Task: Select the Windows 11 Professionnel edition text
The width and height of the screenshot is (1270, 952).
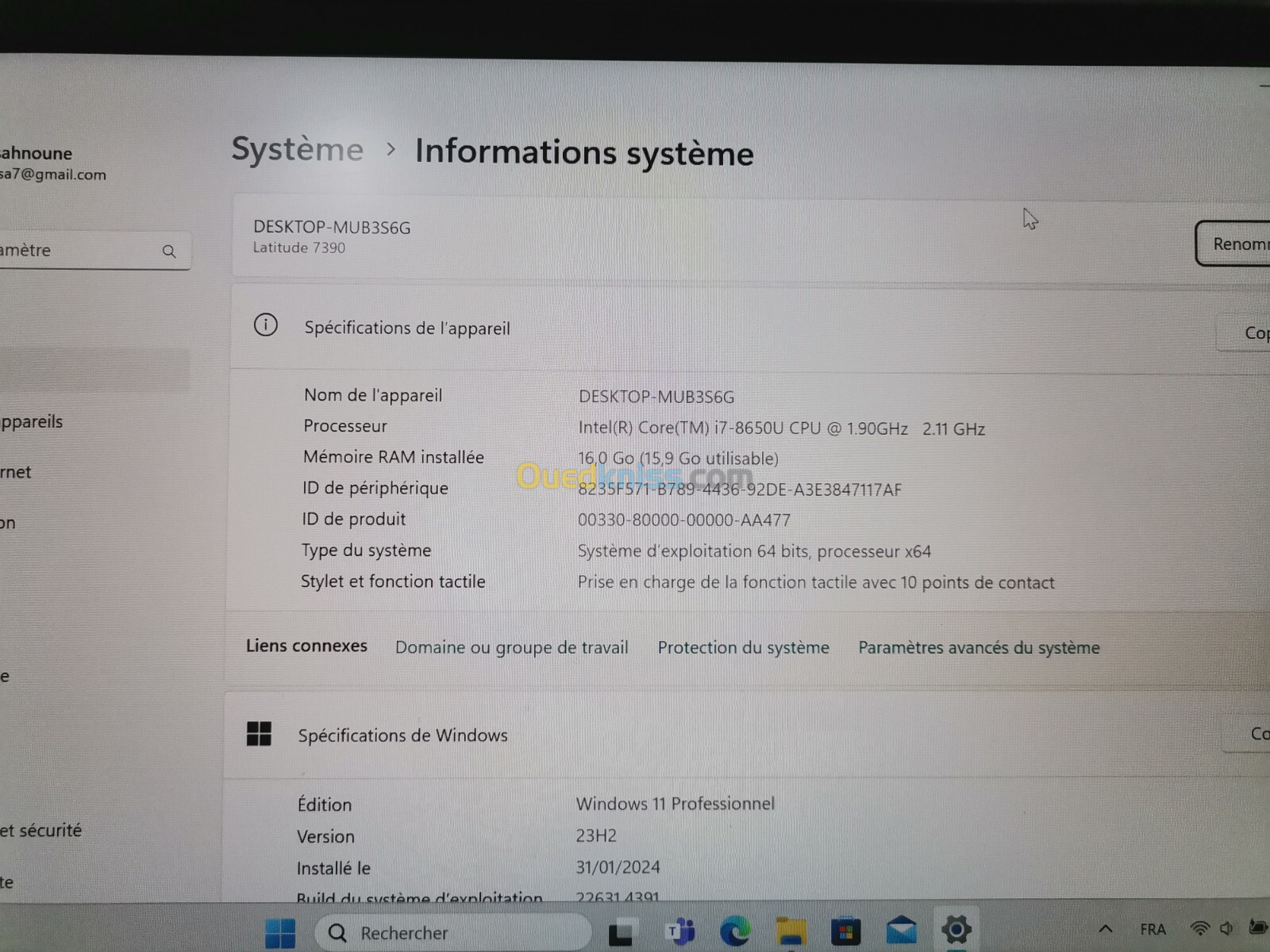Action: [x=675, y=804]
